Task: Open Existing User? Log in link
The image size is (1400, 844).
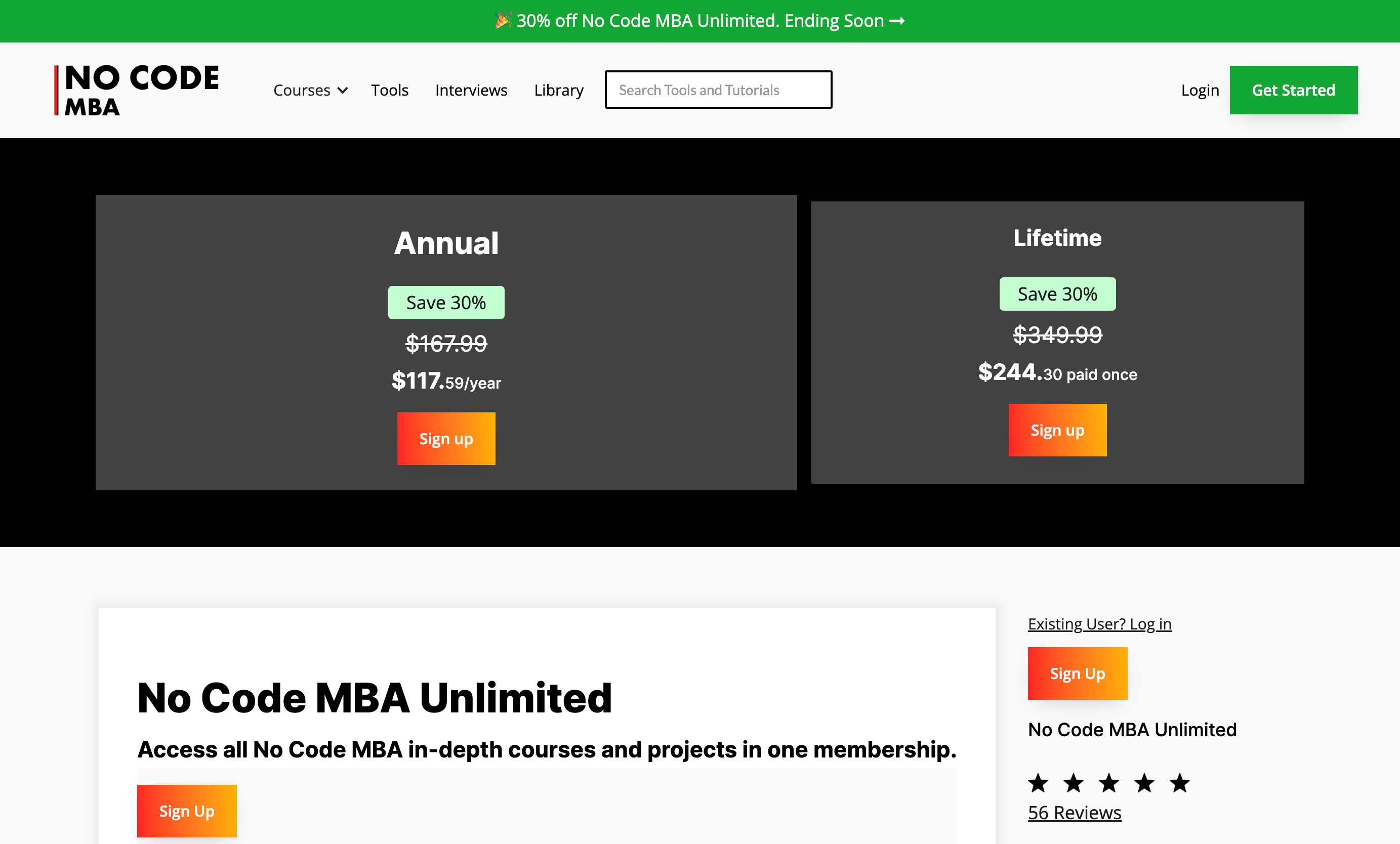Action: point(1099,623)
